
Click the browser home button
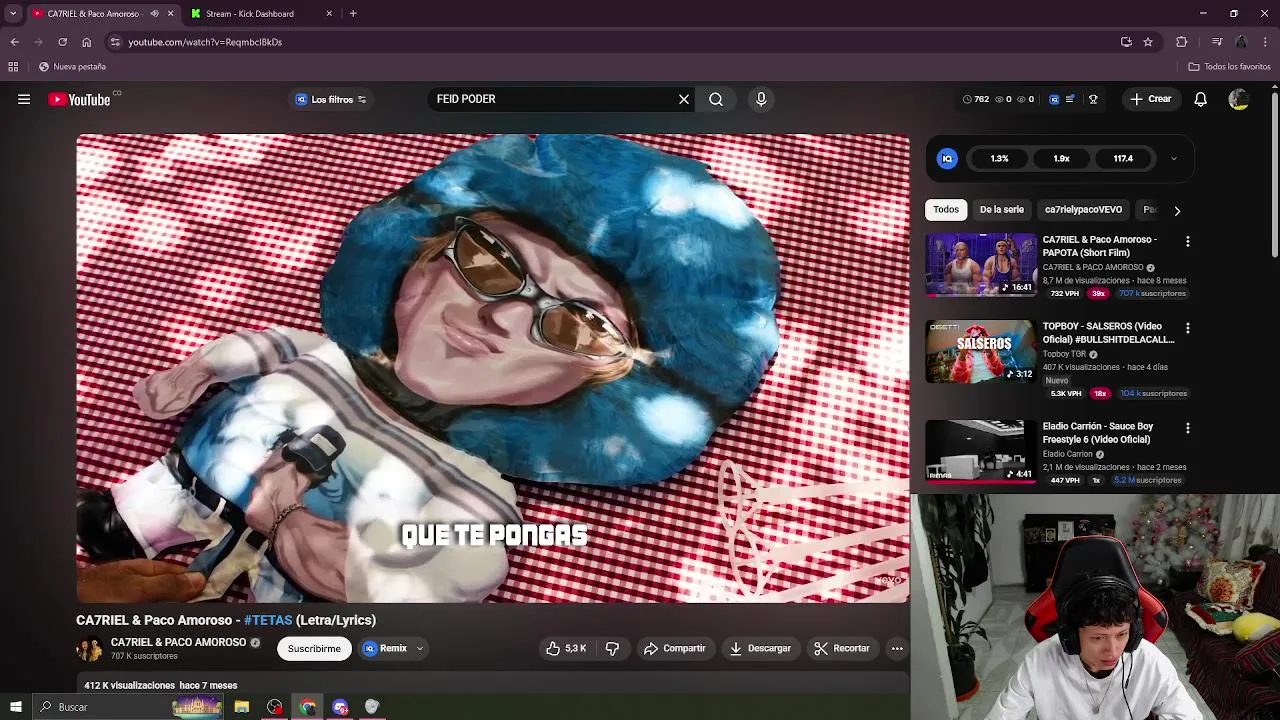[x=86, y=42]
